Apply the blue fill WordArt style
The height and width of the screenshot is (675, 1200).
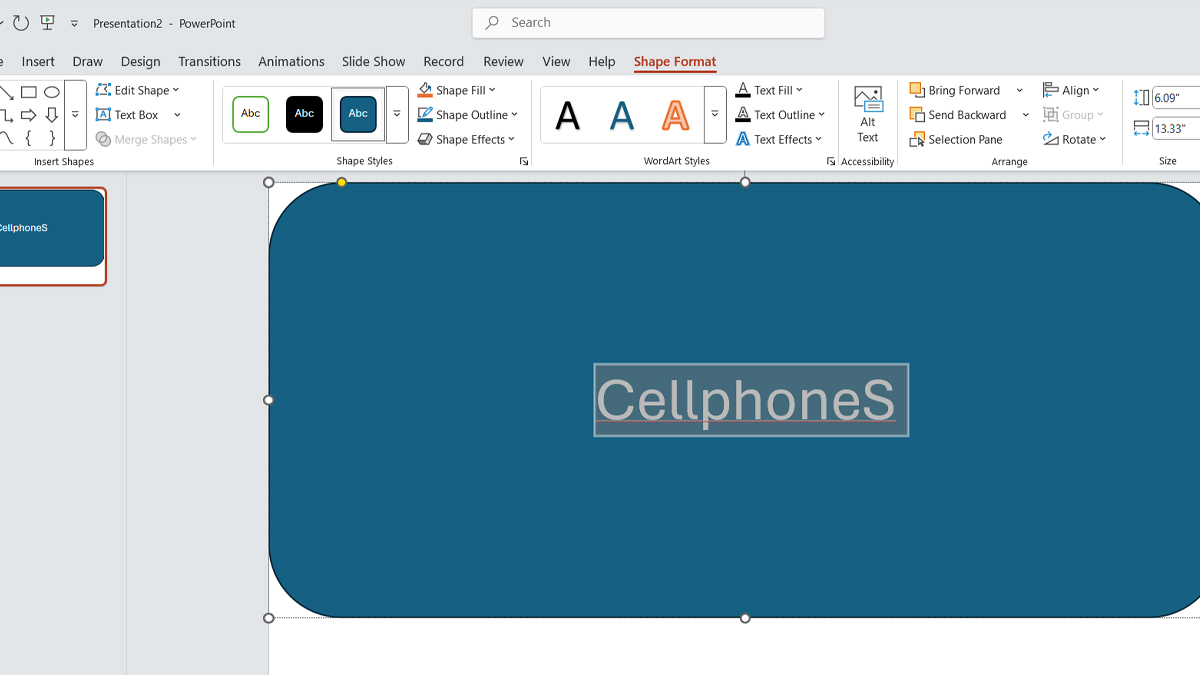point(622,116)
